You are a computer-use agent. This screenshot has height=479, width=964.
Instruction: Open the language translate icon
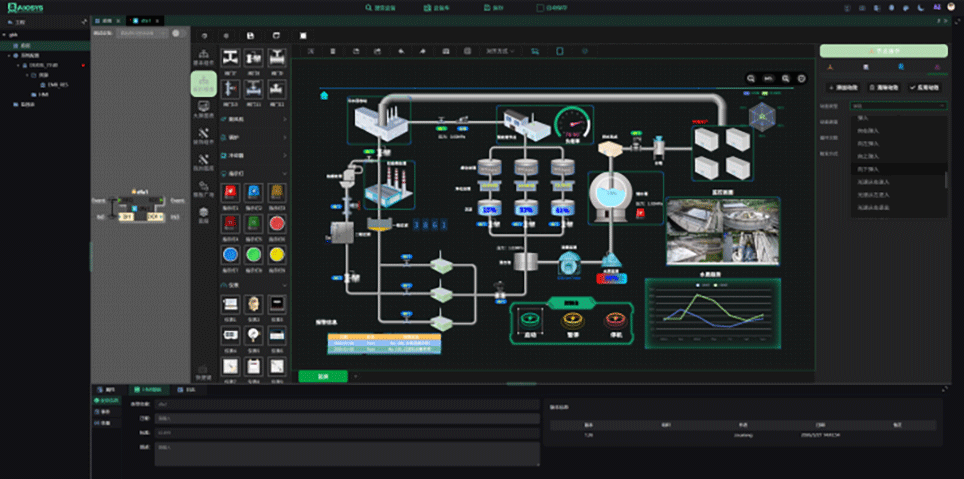pyautogui.click(x=937, y=7)
